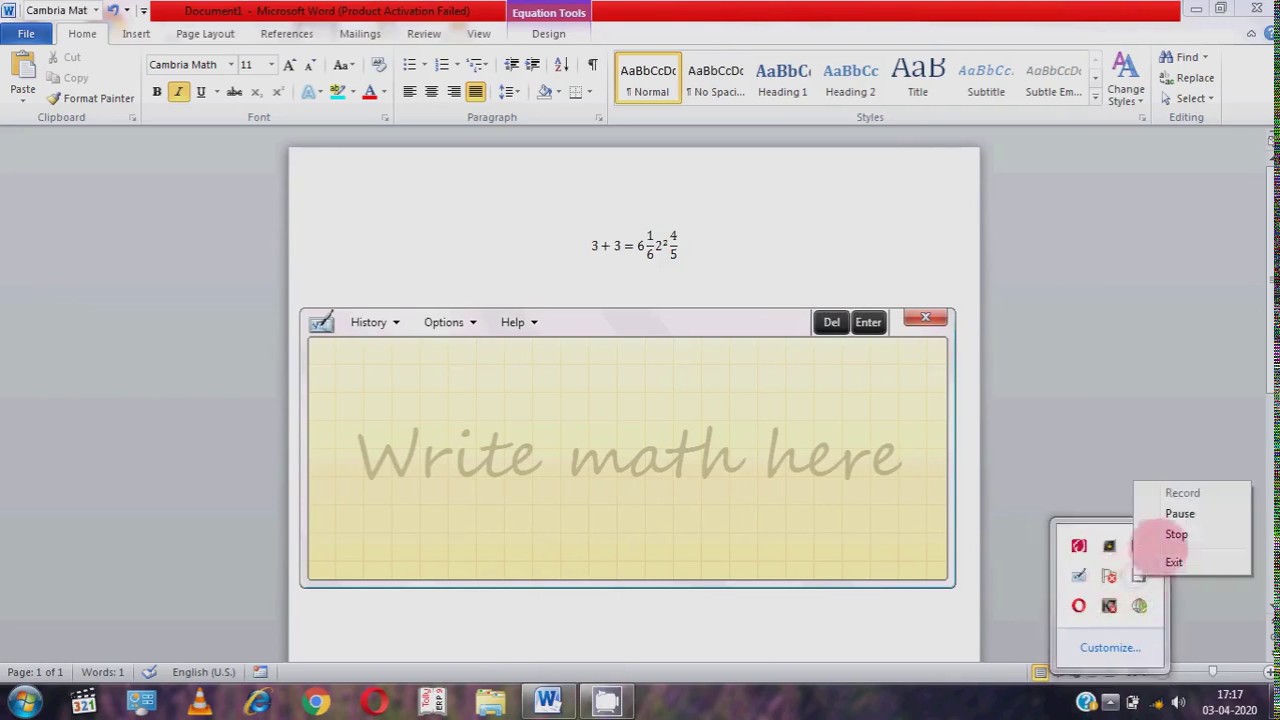
Task: Open the File tab
Action: [26, 34]
